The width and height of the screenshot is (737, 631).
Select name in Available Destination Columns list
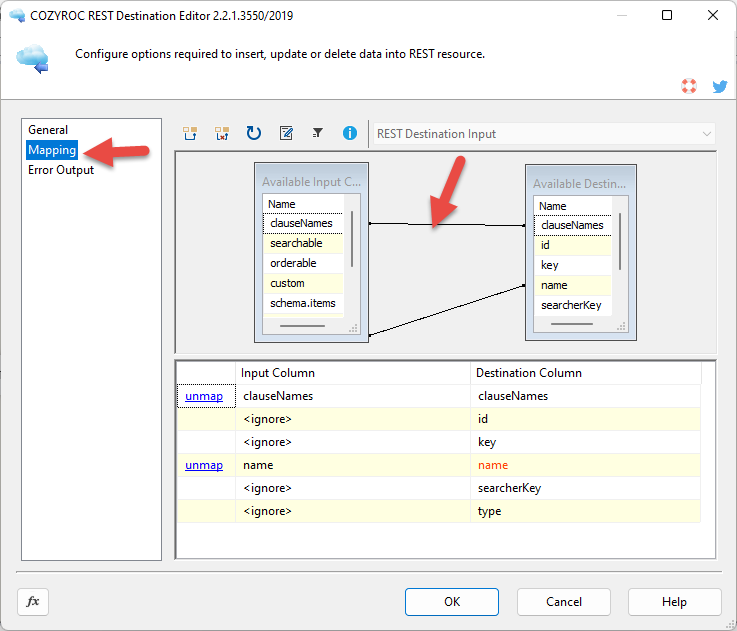point(572,285)
